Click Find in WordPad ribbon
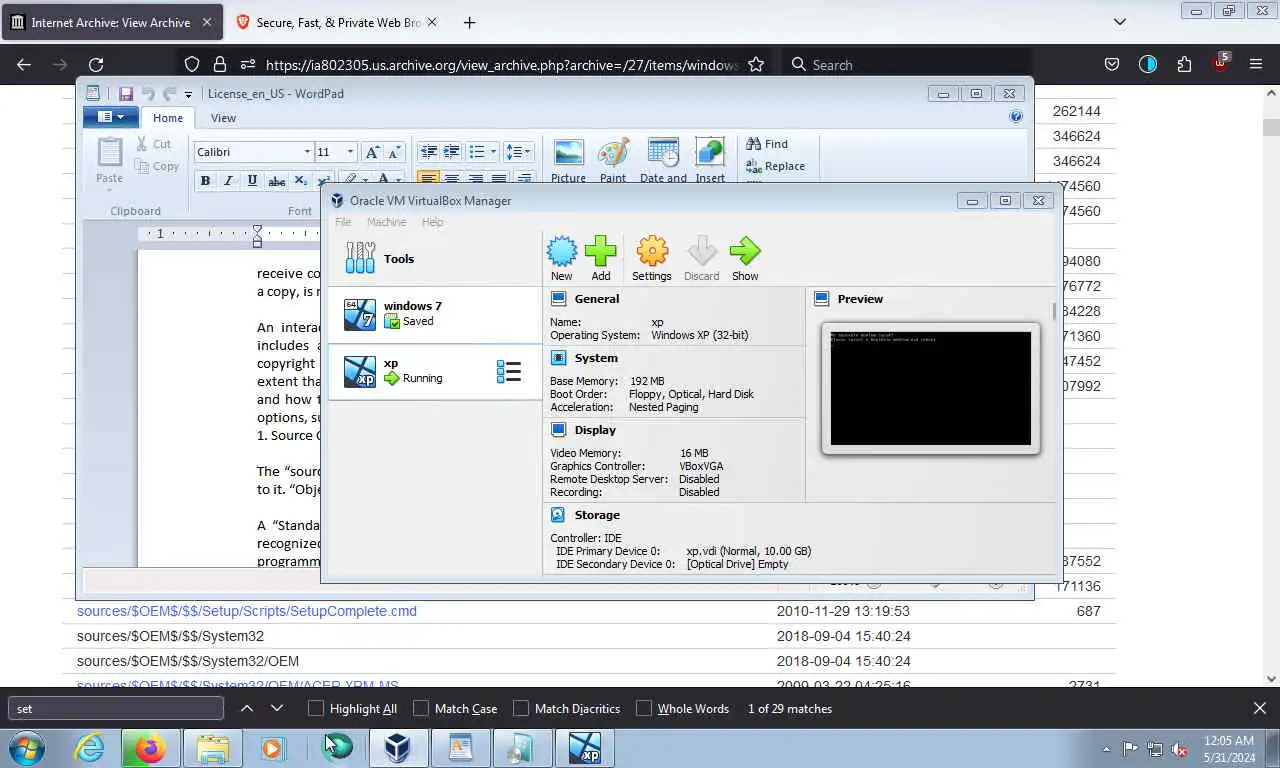 (x=767, y=144)
